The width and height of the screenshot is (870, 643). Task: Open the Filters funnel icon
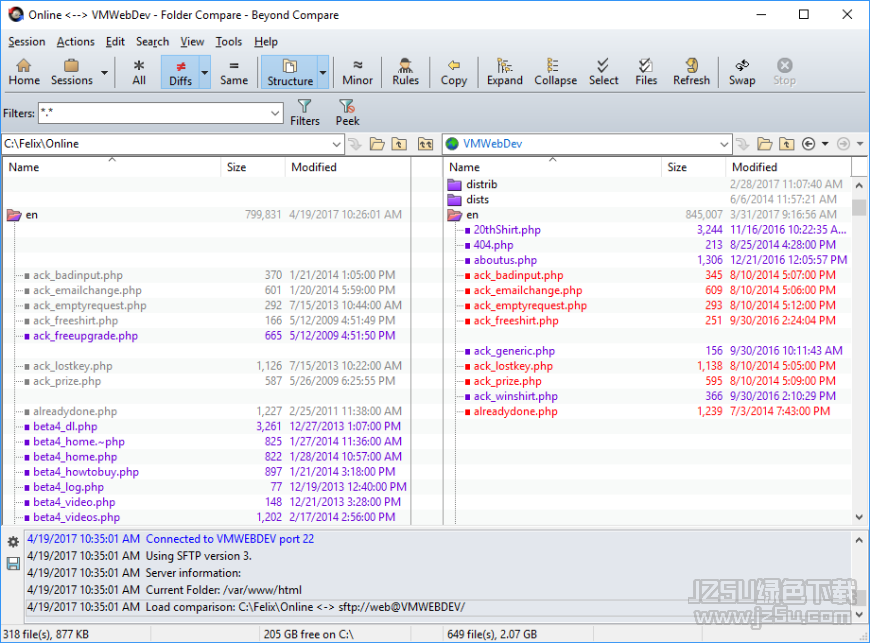[x=305, y=113]
